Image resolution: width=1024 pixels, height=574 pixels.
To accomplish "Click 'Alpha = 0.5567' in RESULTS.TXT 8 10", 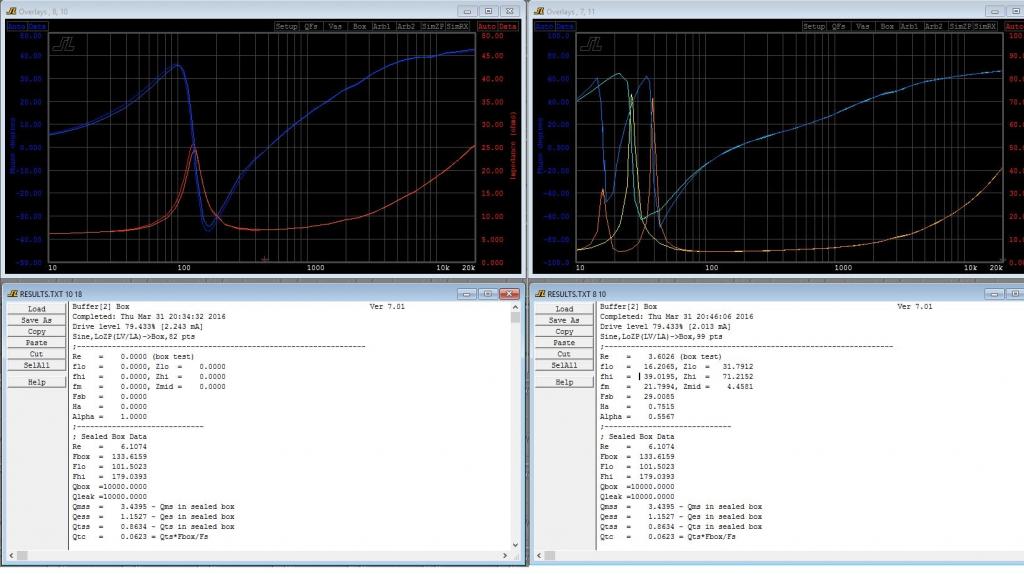I will point(637,417).
